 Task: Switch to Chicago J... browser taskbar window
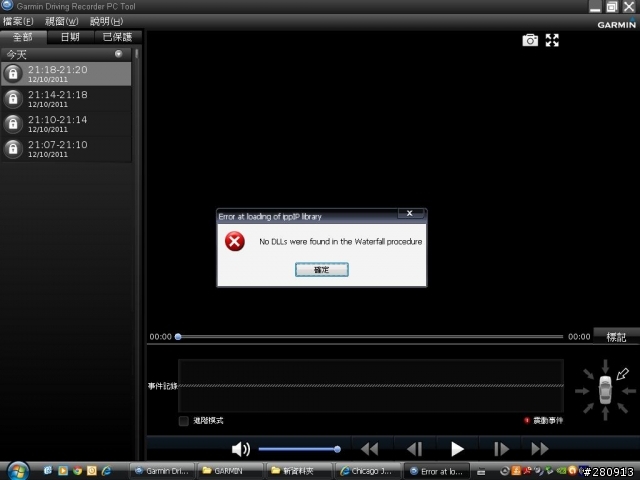(367, 471)
